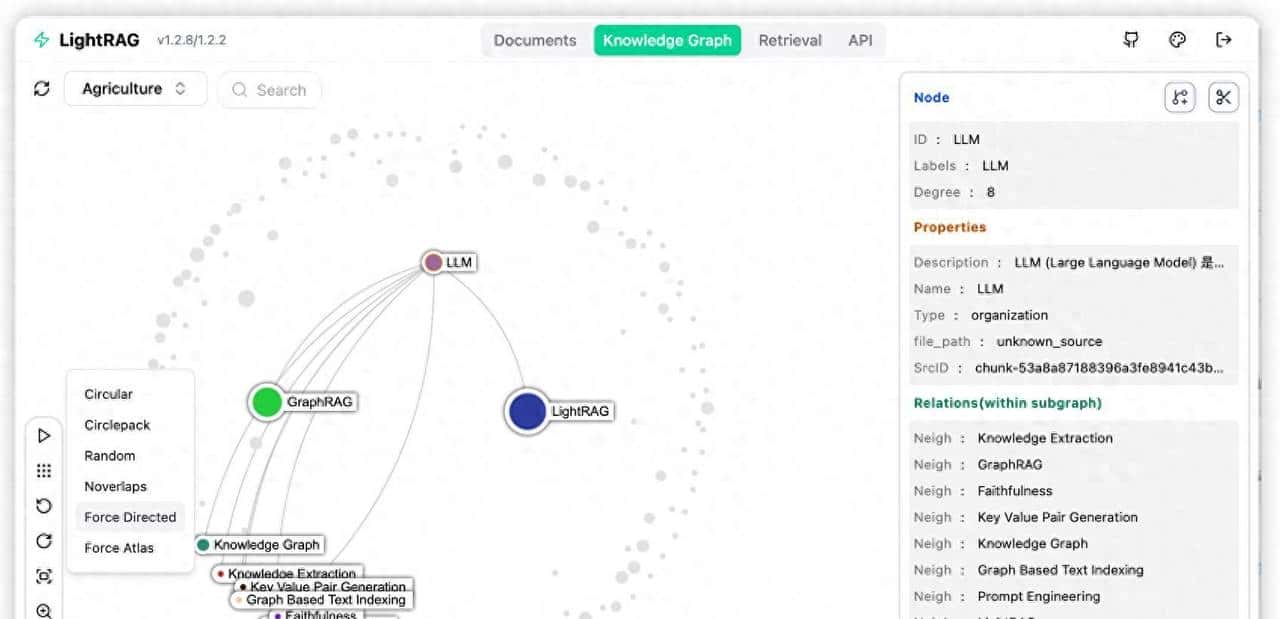This screenshot has width=1280, height=619.
Task: Choose the Circlepack layout option
Action: 130,425
